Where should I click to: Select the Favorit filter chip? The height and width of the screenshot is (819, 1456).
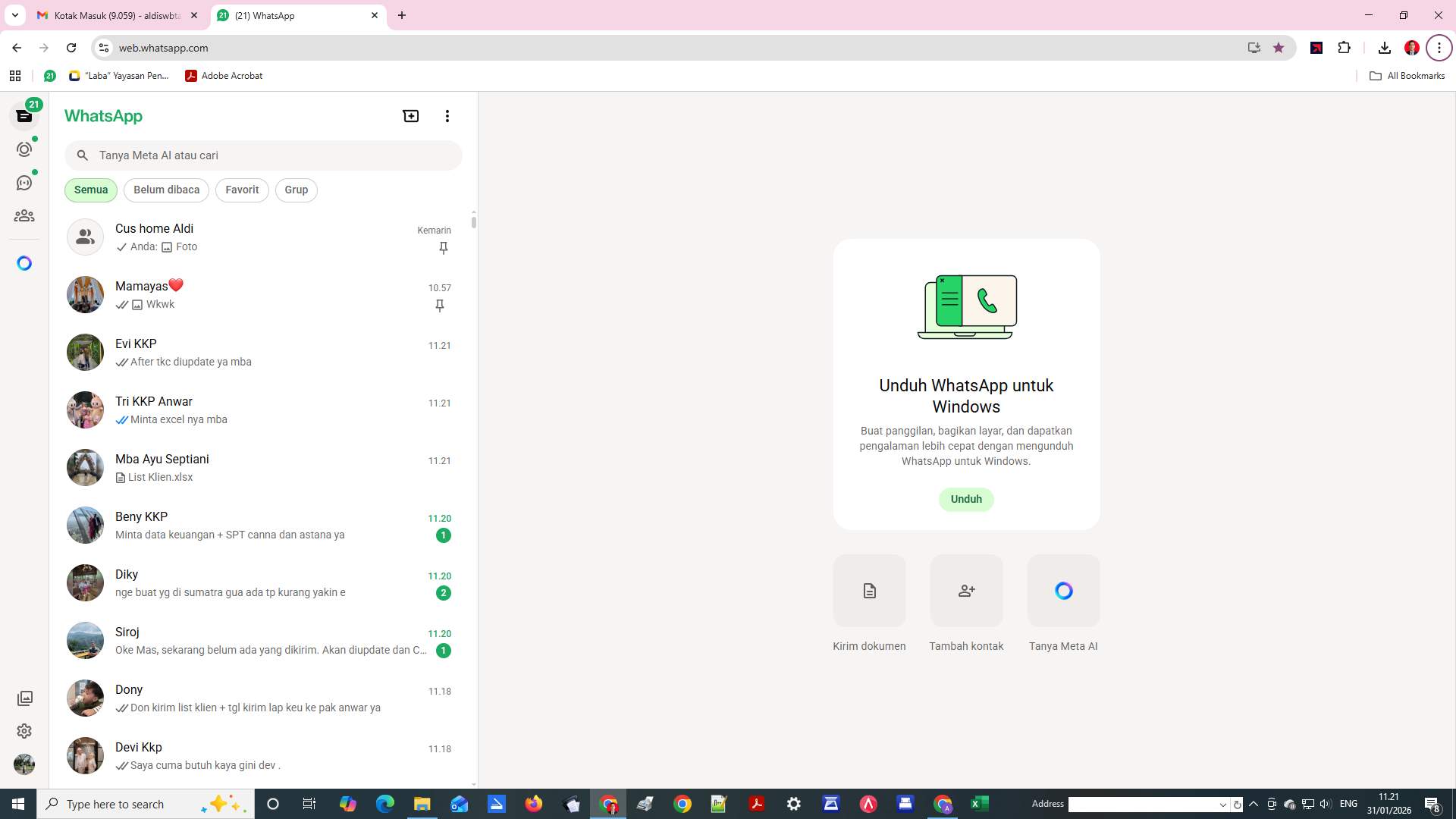click(242, 190)
